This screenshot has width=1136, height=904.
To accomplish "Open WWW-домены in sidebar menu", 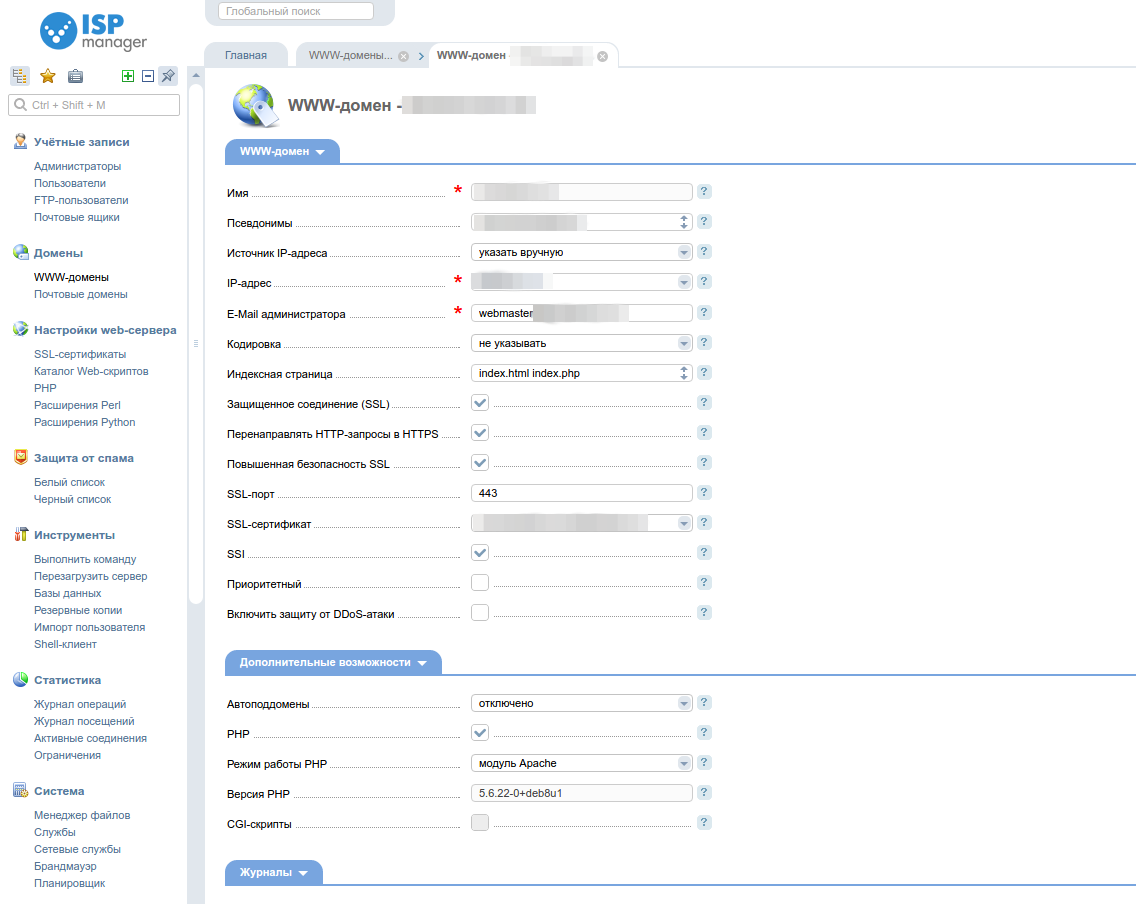I will tap(71, 277).
